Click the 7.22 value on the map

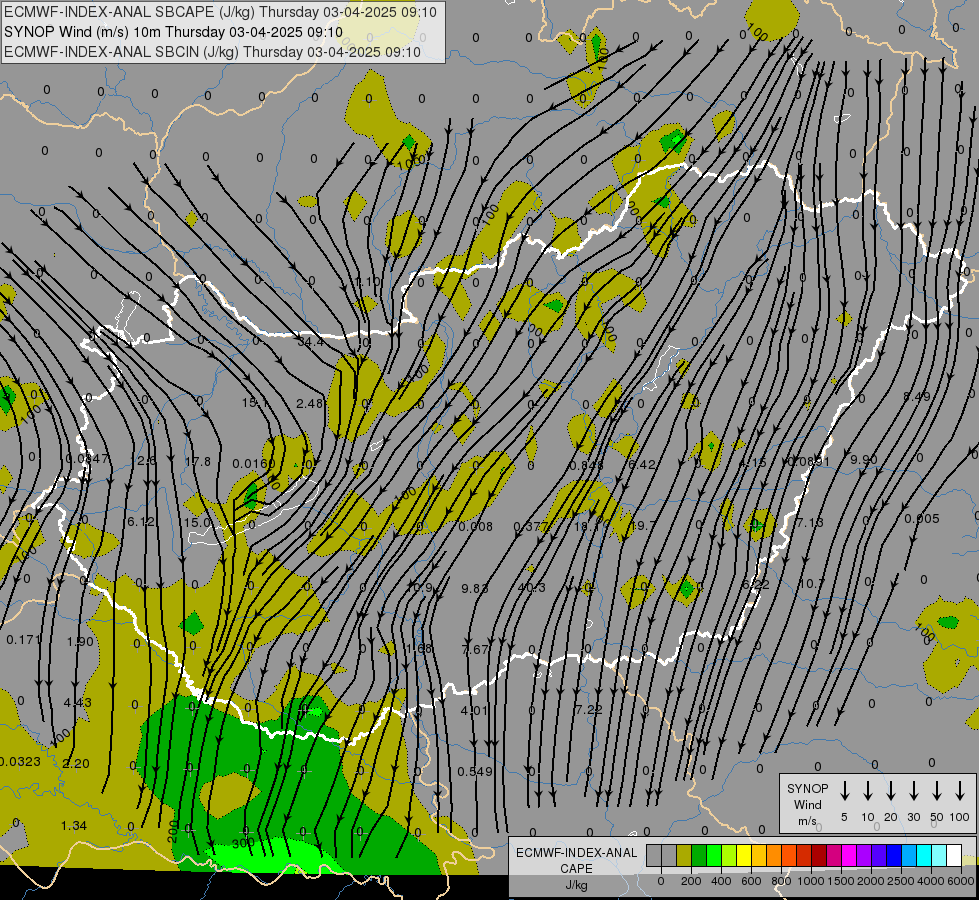point(588,710)
